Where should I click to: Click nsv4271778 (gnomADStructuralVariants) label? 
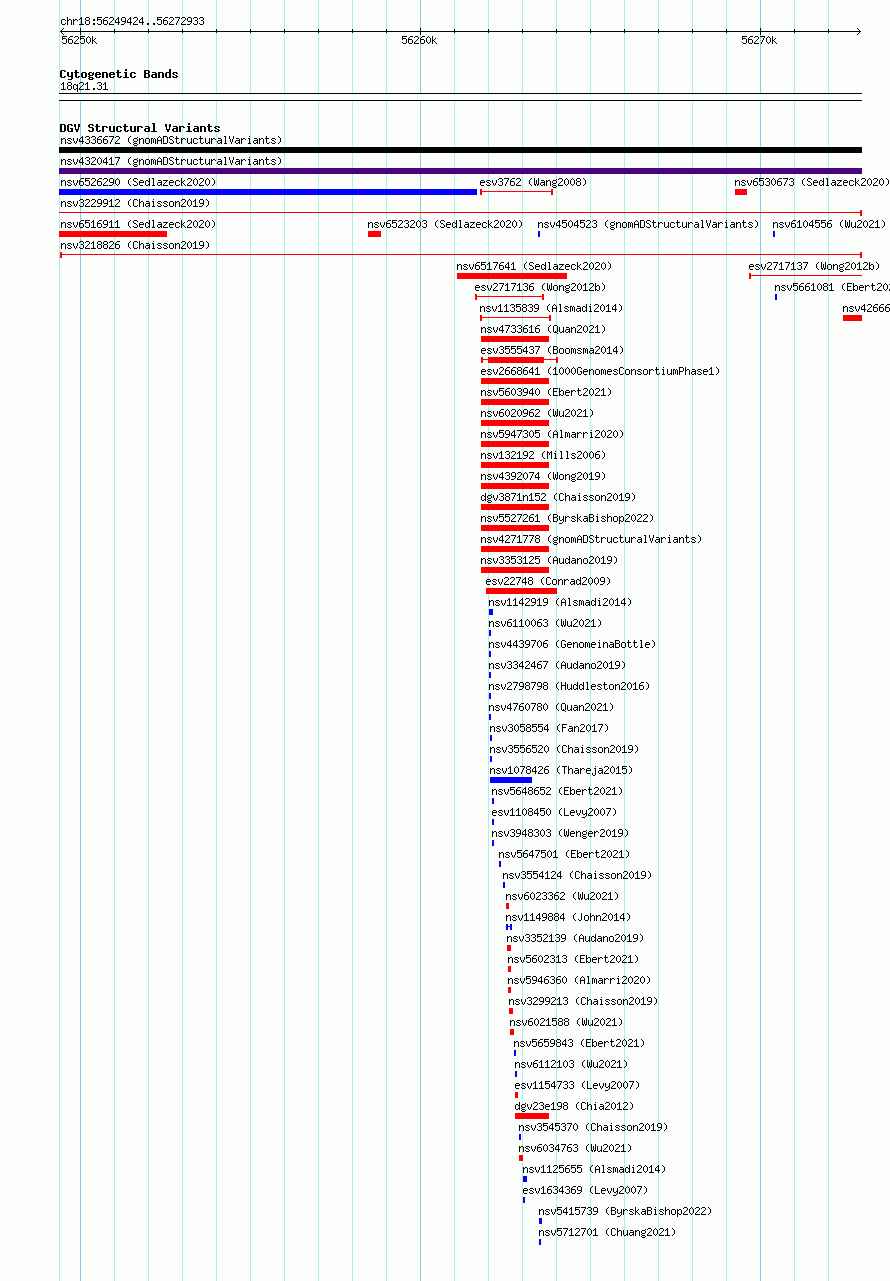tap(591, 539)
